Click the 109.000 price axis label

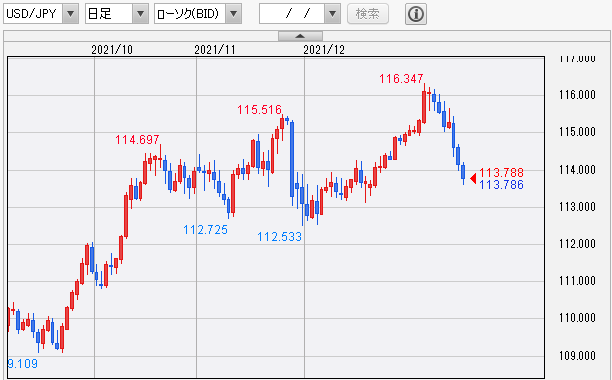click(x=577, y=356)
